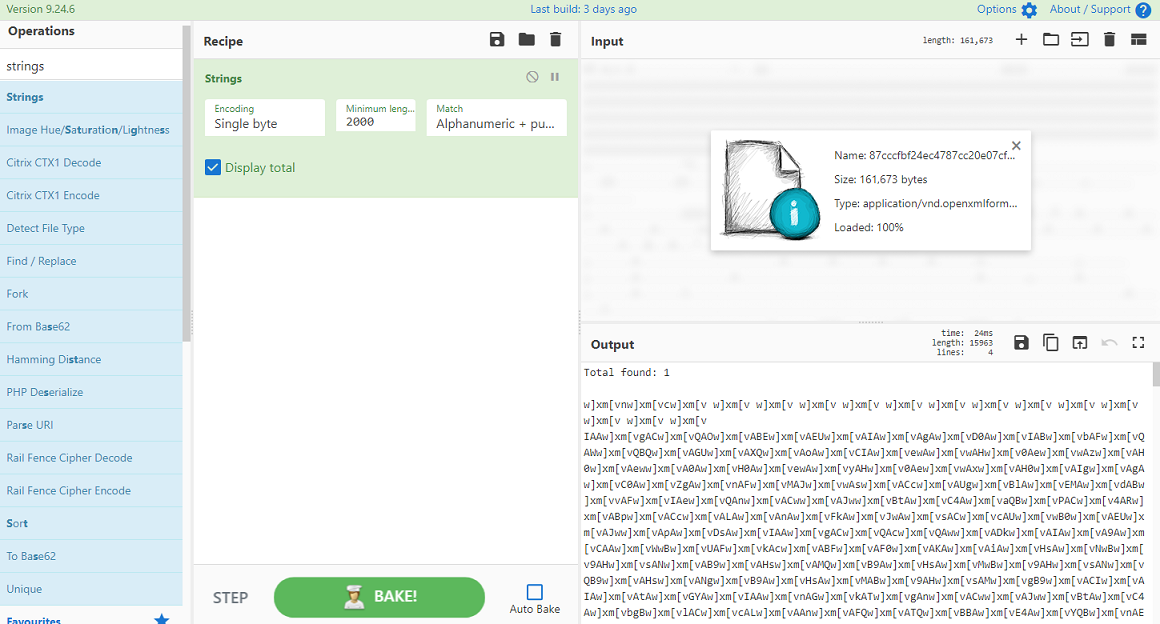Image resolution: width=1160 pixels, height=624 pixels.
Task: Select the Unique operation
Action: 91,589
